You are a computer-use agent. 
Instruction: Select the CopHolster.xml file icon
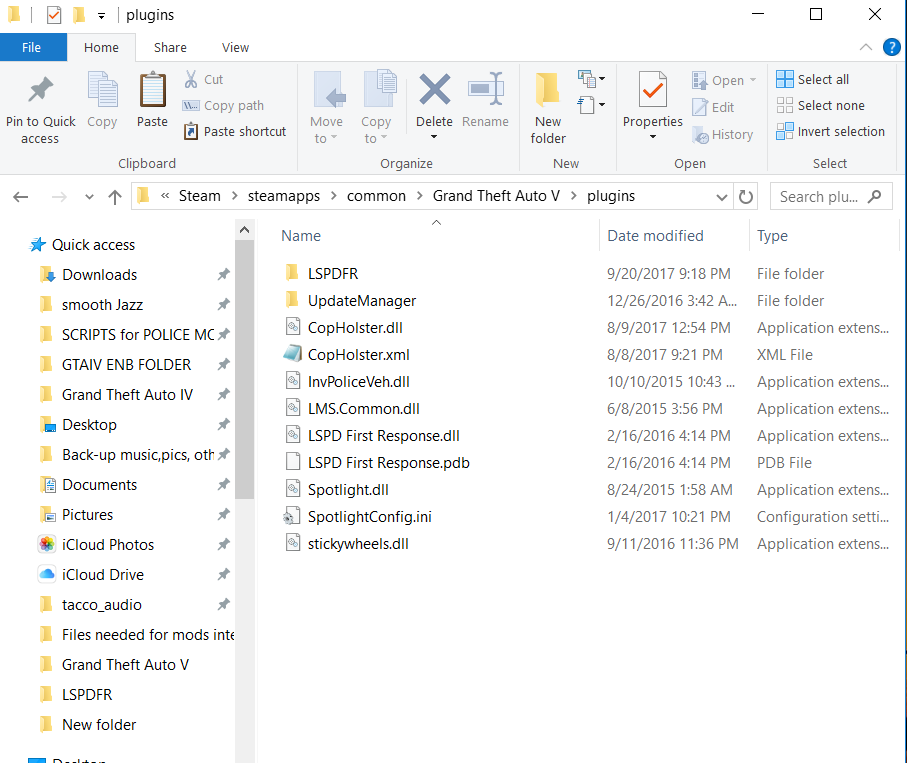tap(293, 353)
